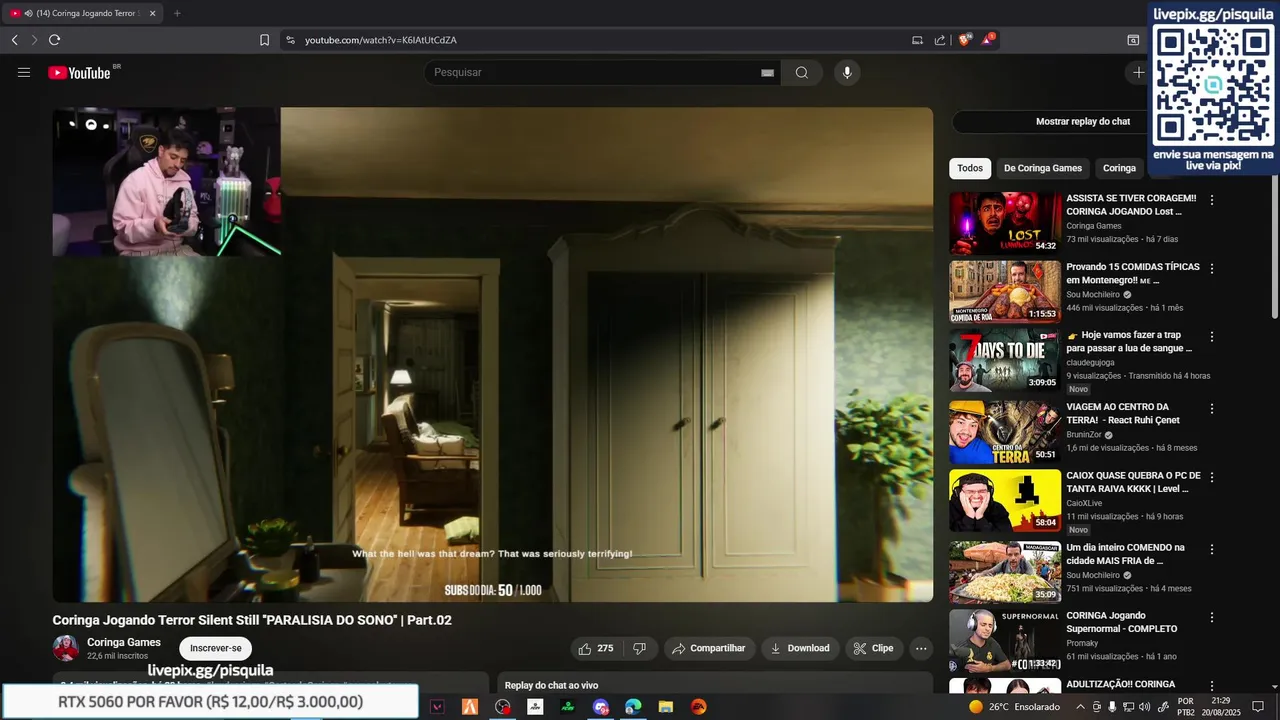Open the Coringa Games channel avatar

[66, 648]
